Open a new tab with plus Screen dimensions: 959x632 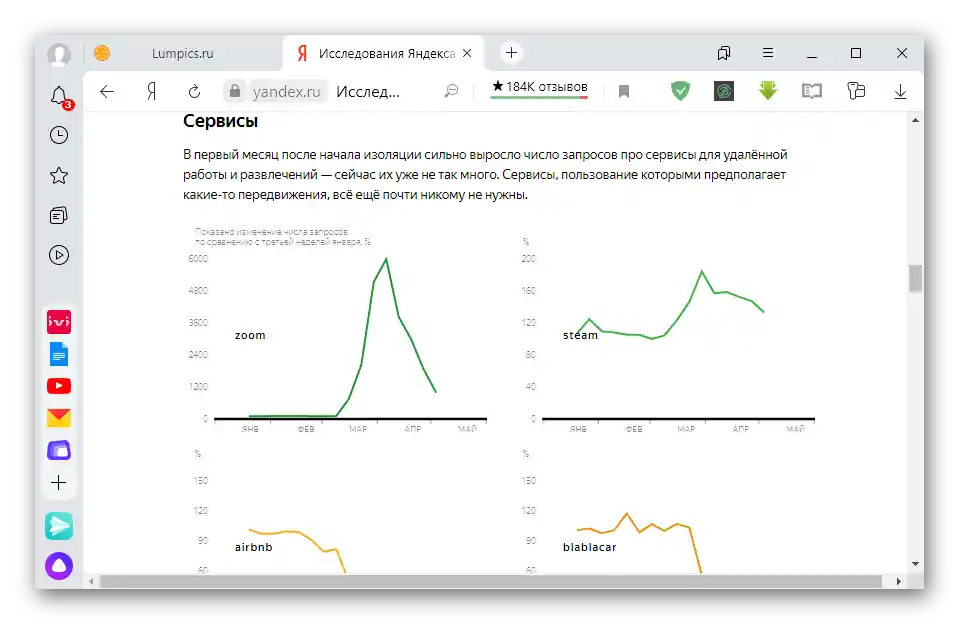[x=511, y=53]
